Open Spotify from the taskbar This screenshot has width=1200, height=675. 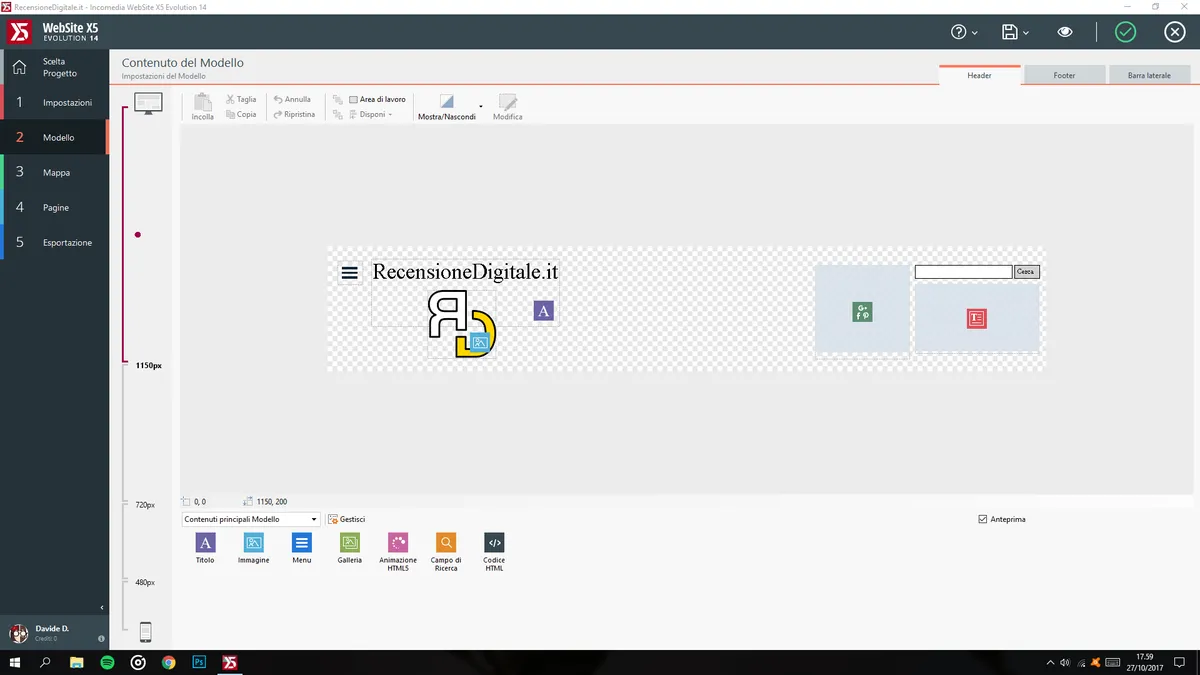(107, 662)
